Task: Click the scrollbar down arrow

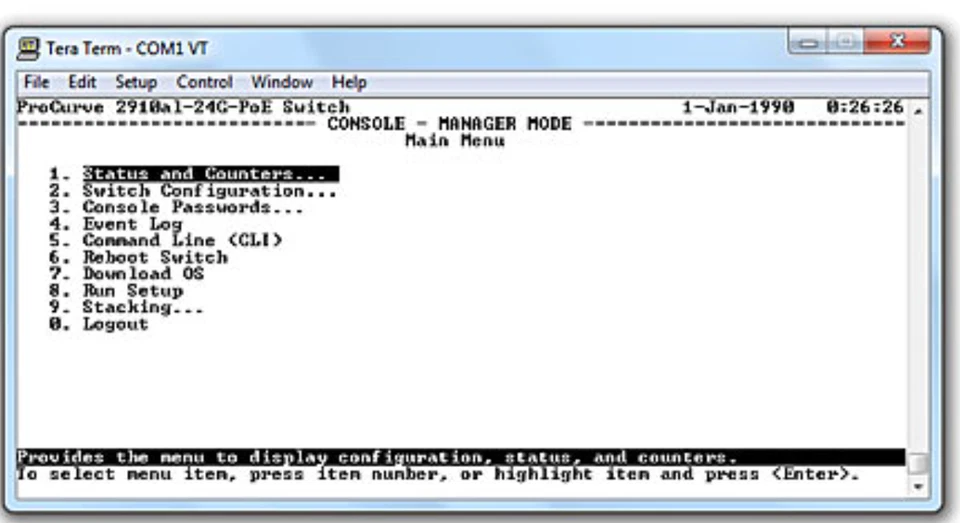Action: (x=918, y=486)
